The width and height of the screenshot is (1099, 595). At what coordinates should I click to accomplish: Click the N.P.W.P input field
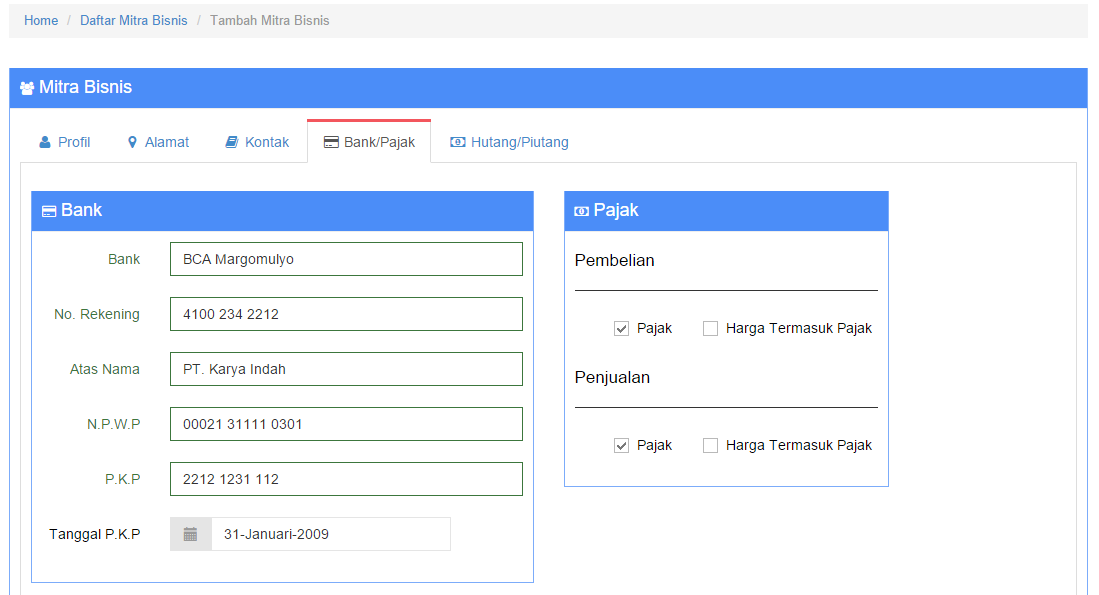(346, 424)
